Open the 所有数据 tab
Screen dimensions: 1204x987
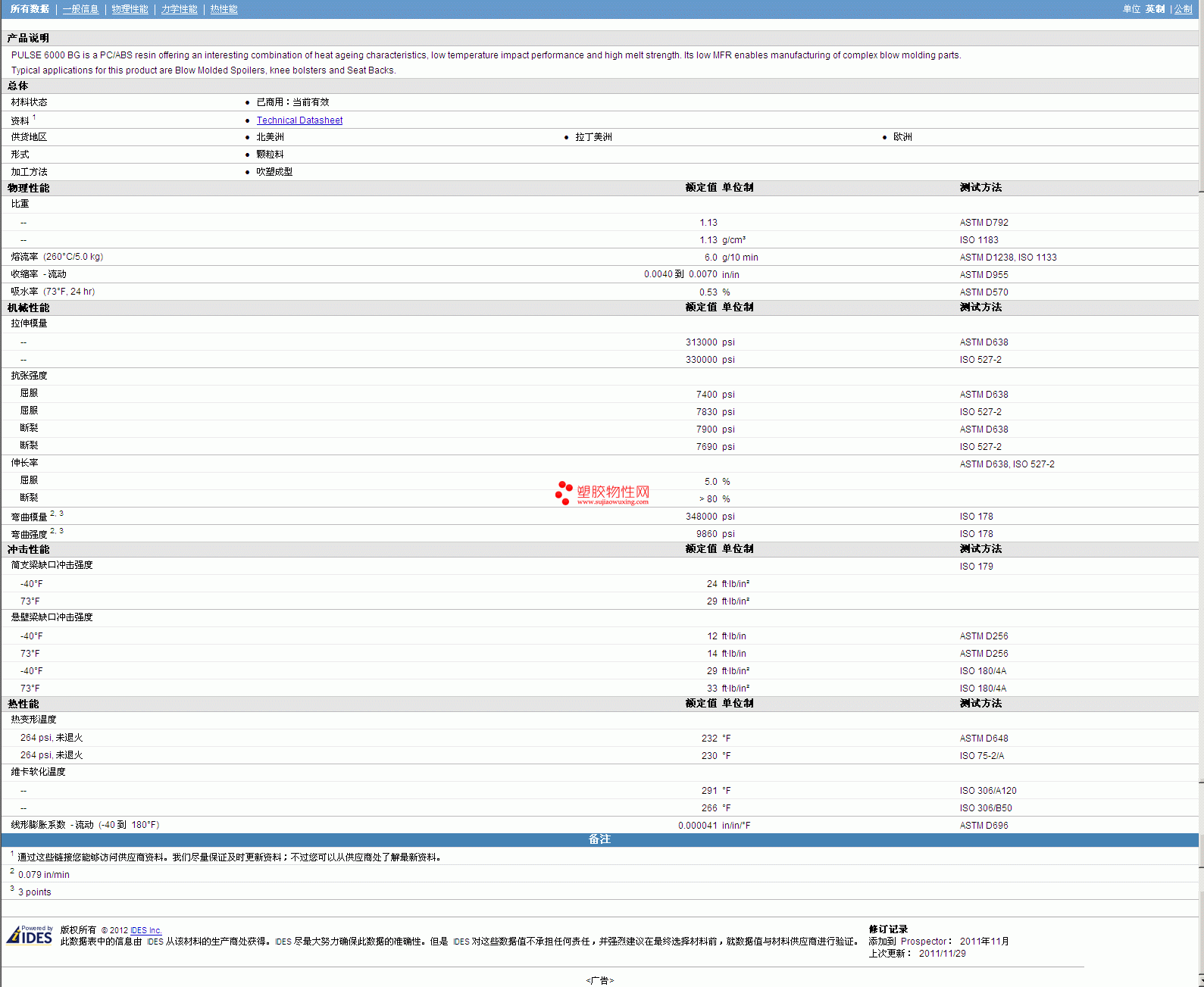(x=30, y=9)
